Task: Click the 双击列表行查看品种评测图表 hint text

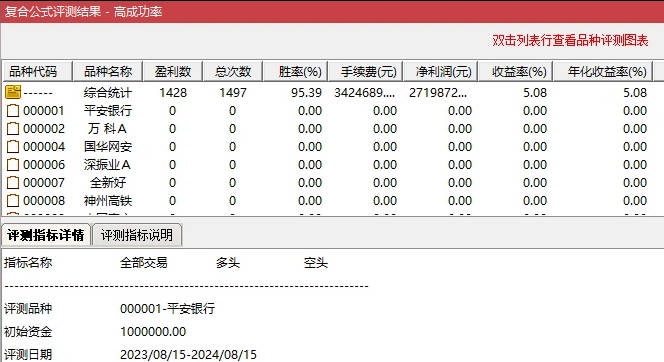Action: tap(570, 41)
